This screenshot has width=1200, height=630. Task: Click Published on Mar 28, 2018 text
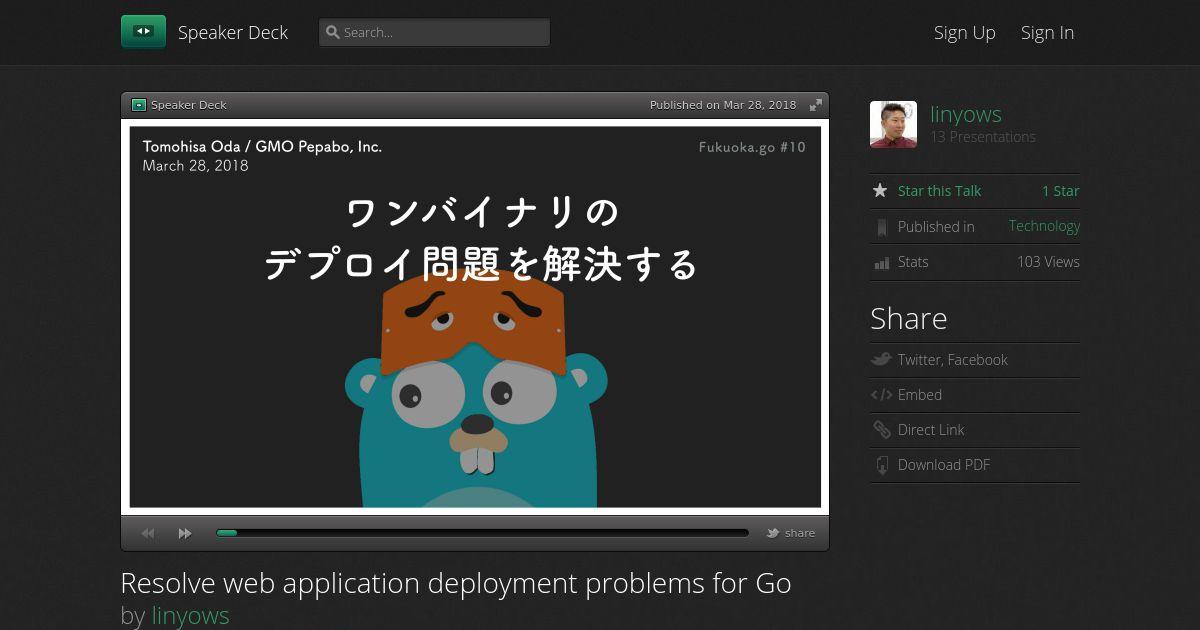[723, 105]
